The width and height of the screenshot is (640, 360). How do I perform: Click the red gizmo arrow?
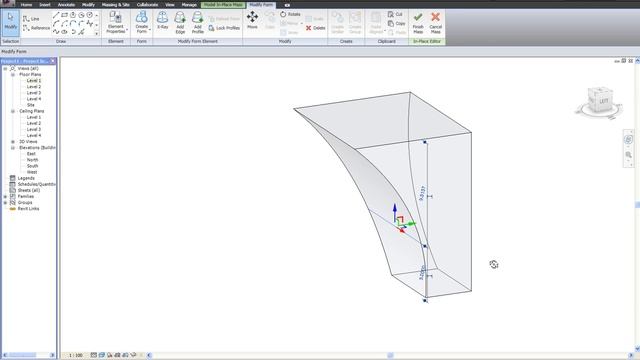(402, 230)
